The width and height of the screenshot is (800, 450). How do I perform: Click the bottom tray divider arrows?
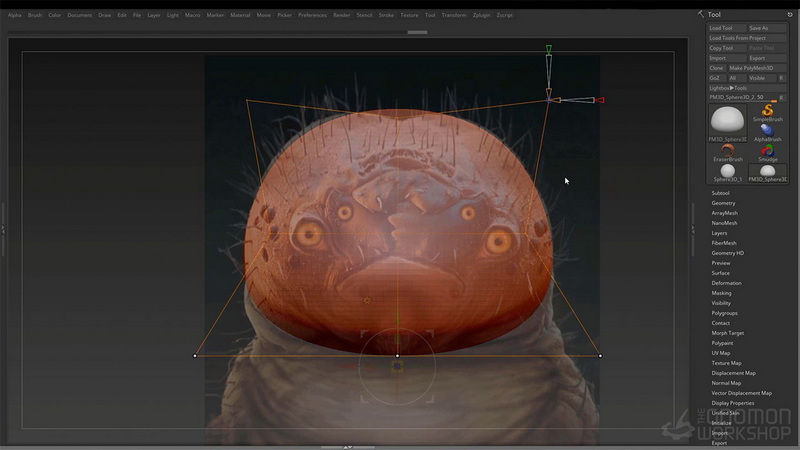click(x=347, y=447)
